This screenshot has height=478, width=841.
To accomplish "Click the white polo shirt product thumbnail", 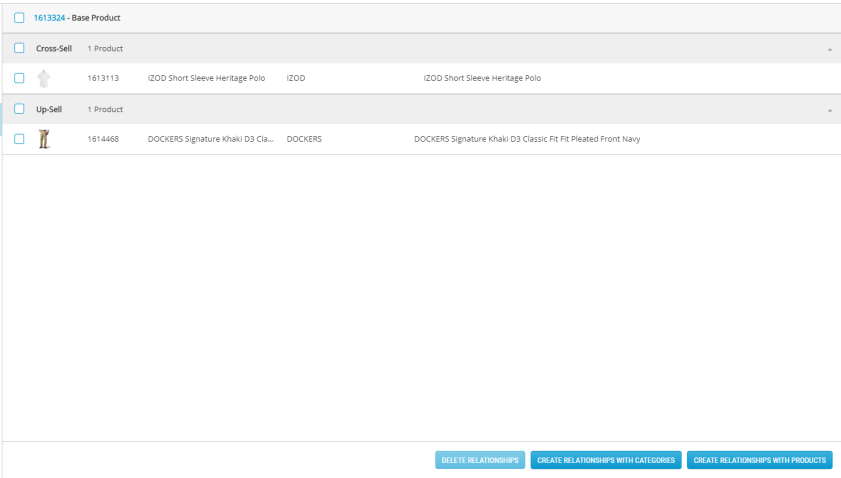I will tap(43, 79).
